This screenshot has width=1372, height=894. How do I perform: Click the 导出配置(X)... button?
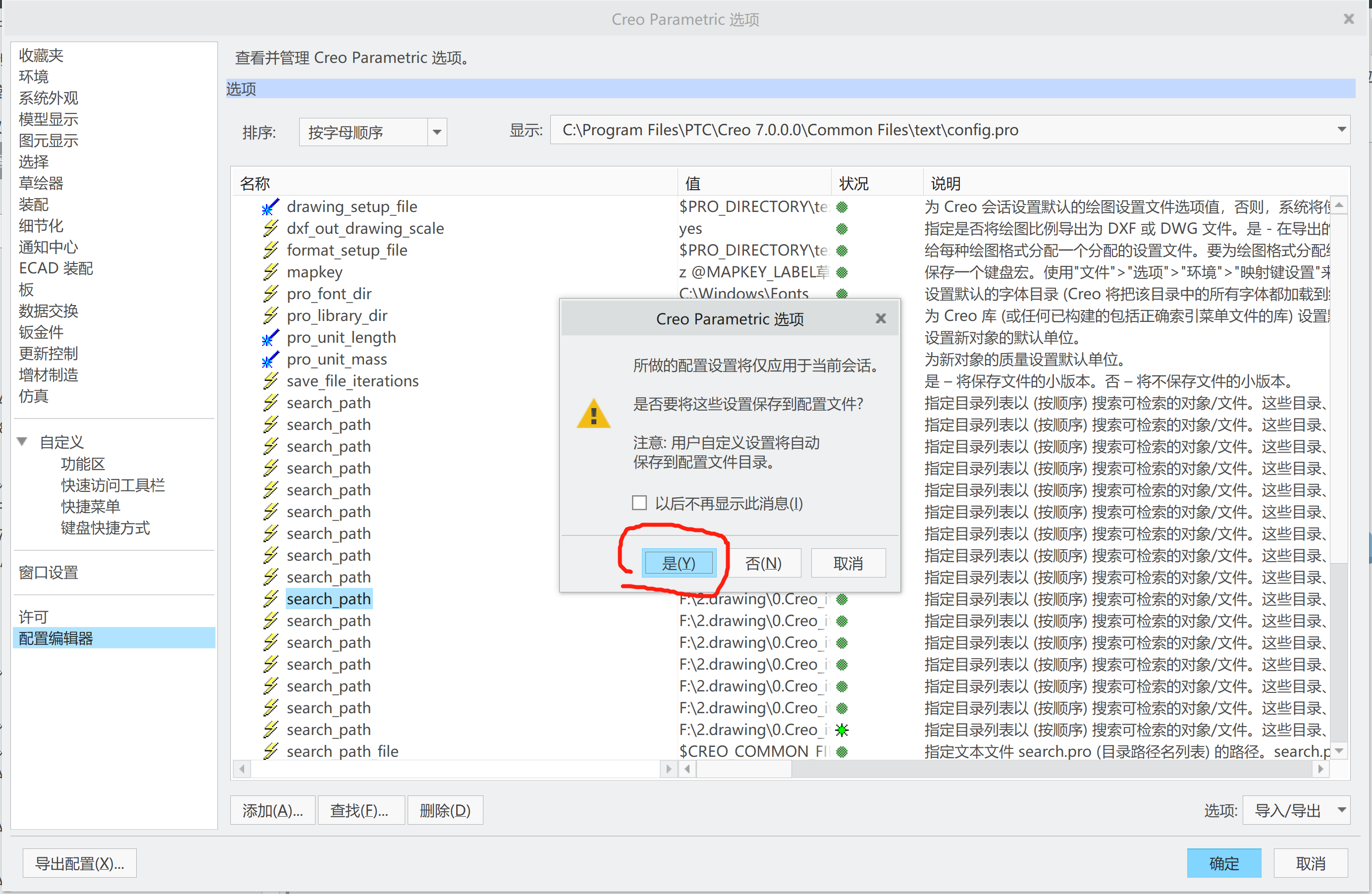click(x=80, y=863)
